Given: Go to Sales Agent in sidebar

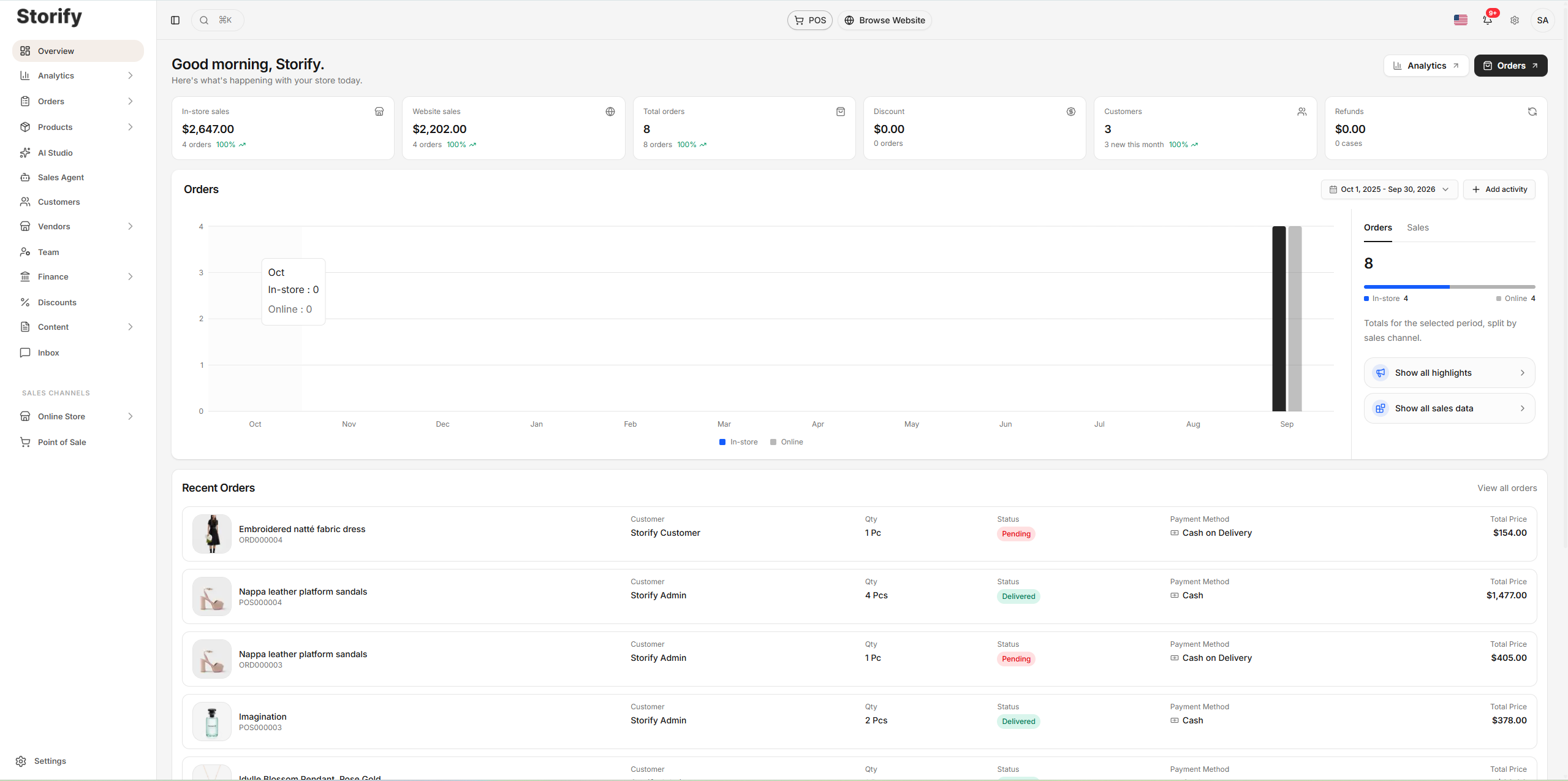Looking at the screenshot, I should (x=78, y=177).
